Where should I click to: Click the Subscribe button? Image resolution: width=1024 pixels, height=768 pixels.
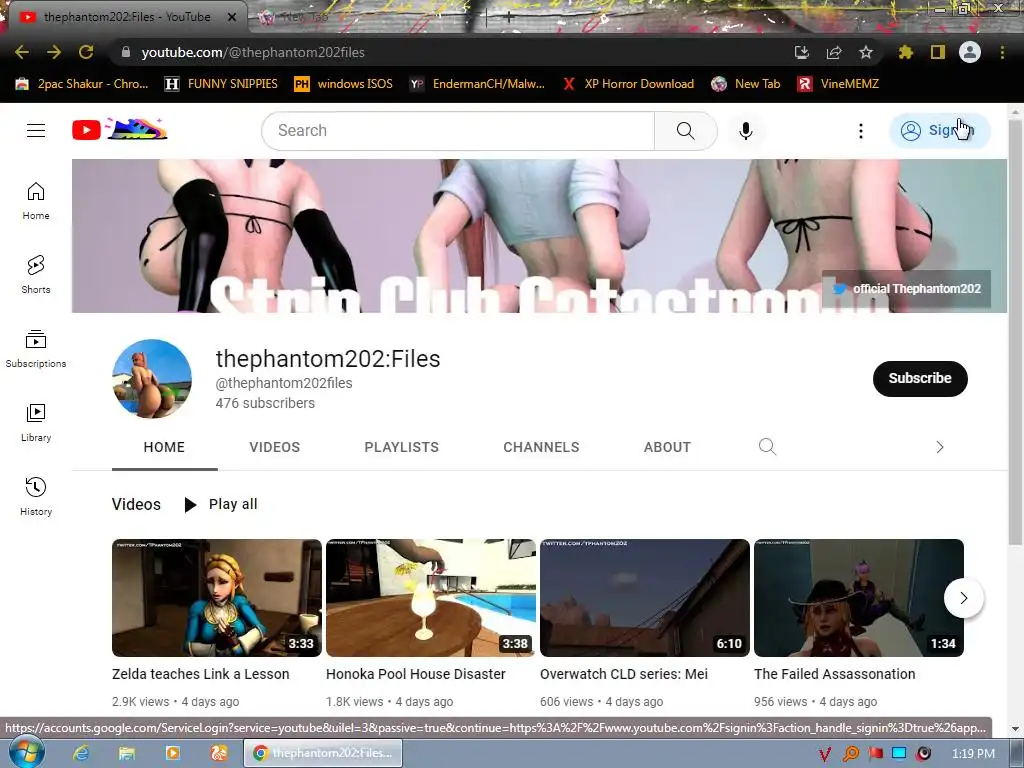pyautogui.click(x=920, y=378)
